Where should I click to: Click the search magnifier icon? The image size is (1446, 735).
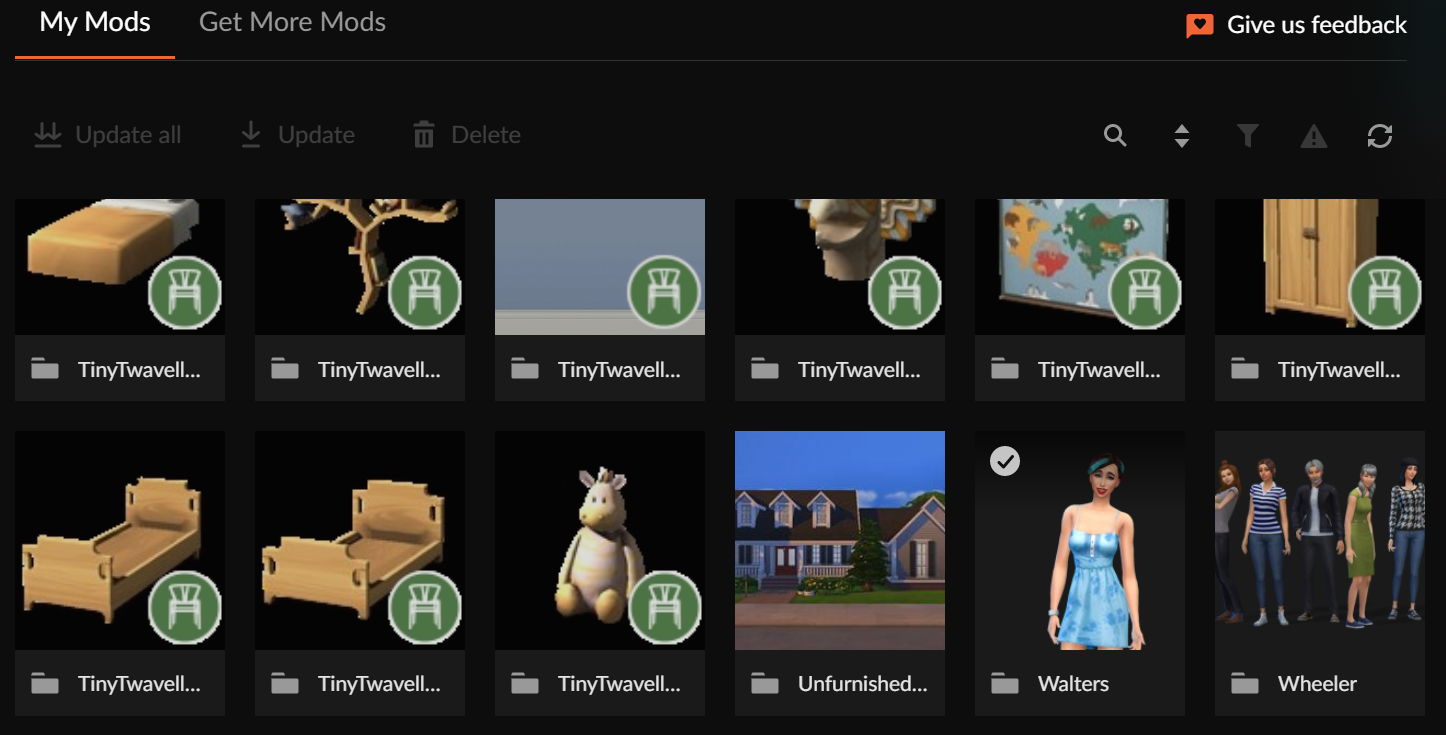1115,135
